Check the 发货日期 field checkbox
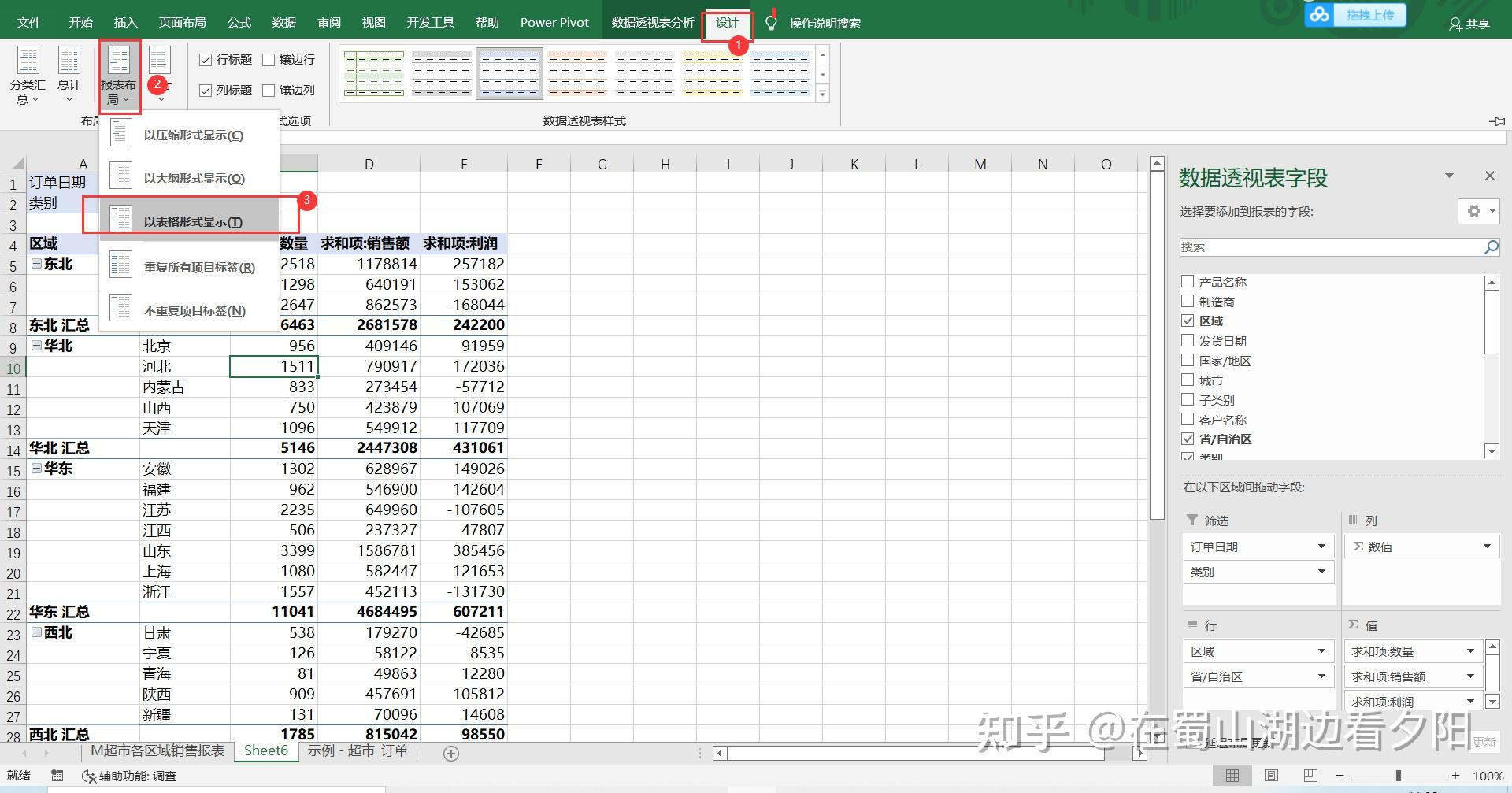Screen dimensions: 1512x793 [x=1188, y=340]
